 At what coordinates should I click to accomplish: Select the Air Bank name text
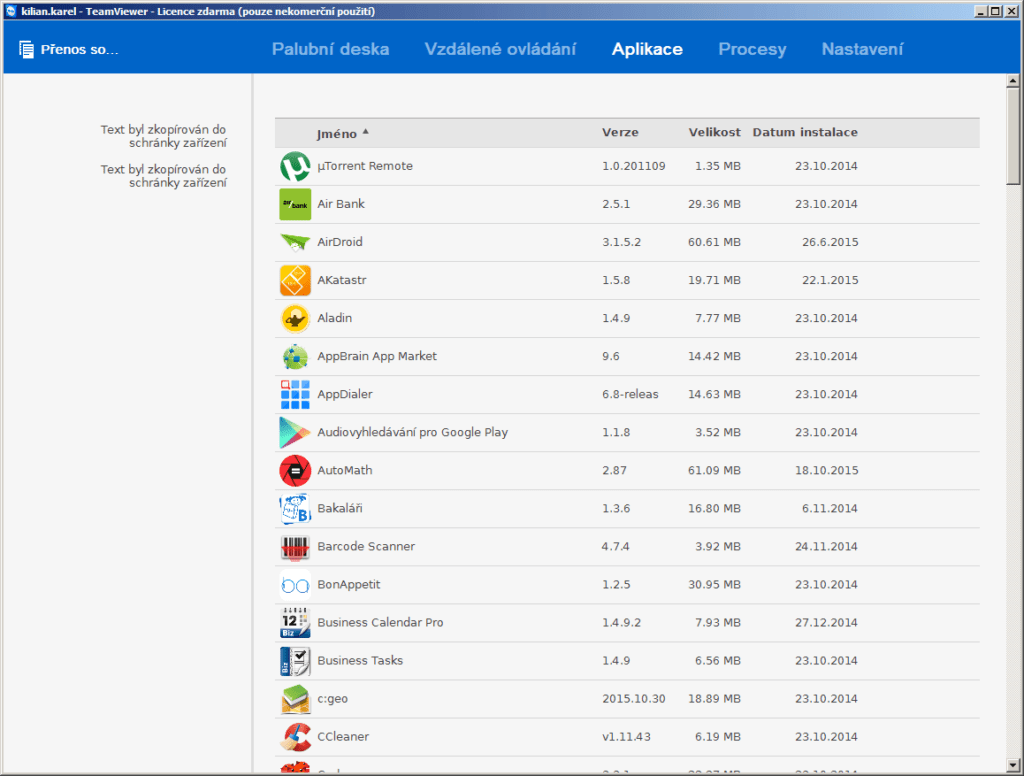(341, 204)
